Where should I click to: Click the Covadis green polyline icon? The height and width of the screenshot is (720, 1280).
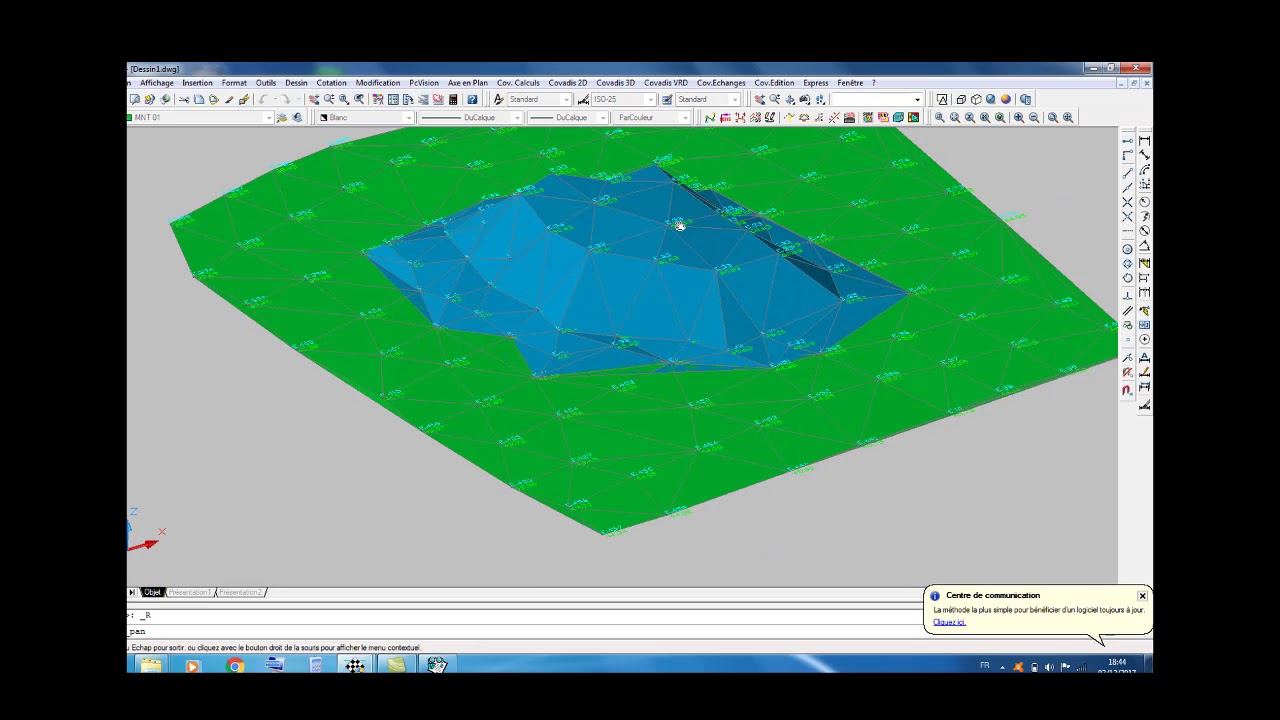coord(710,117)
